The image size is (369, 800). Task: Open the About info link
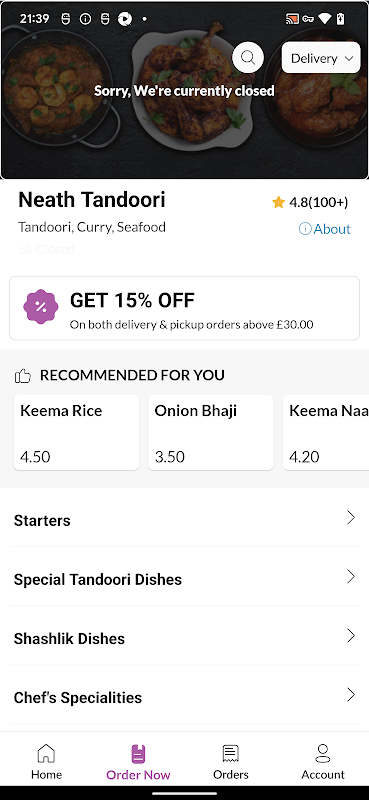pyautogui.click(x=325, y=229)
